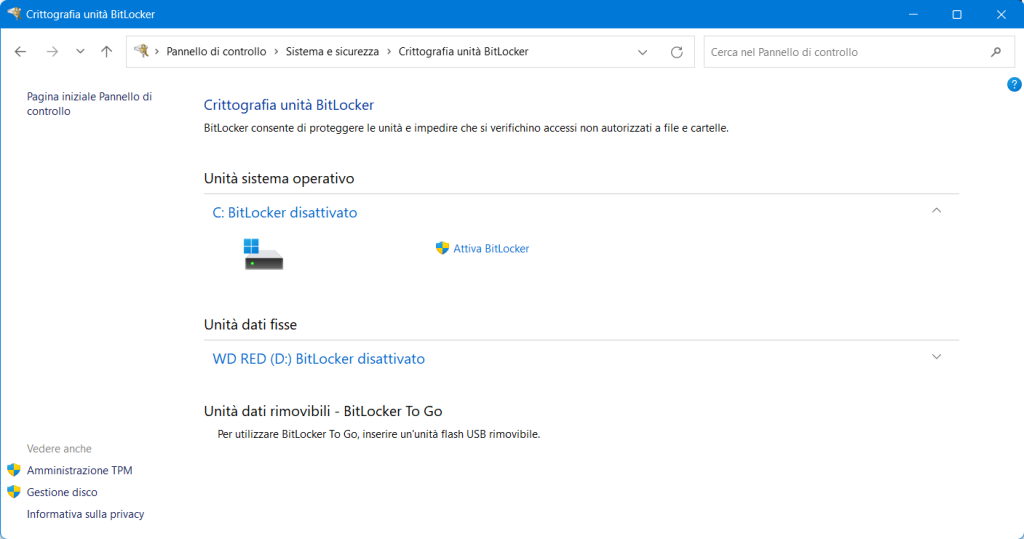Image resolution: width=1024 pixels, height=539 pixels.
Task: Click the up one level arrow
Action: click(x=107, y=52)
